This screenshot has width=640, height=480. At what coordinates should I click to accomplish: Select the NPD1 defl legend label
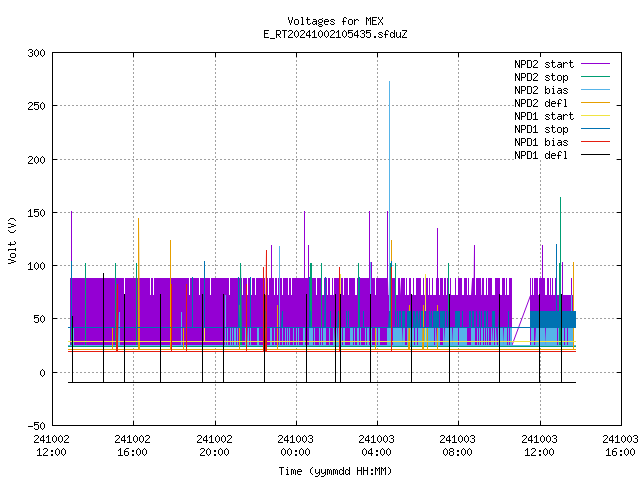pyautogui.click(x=541, y=156)
